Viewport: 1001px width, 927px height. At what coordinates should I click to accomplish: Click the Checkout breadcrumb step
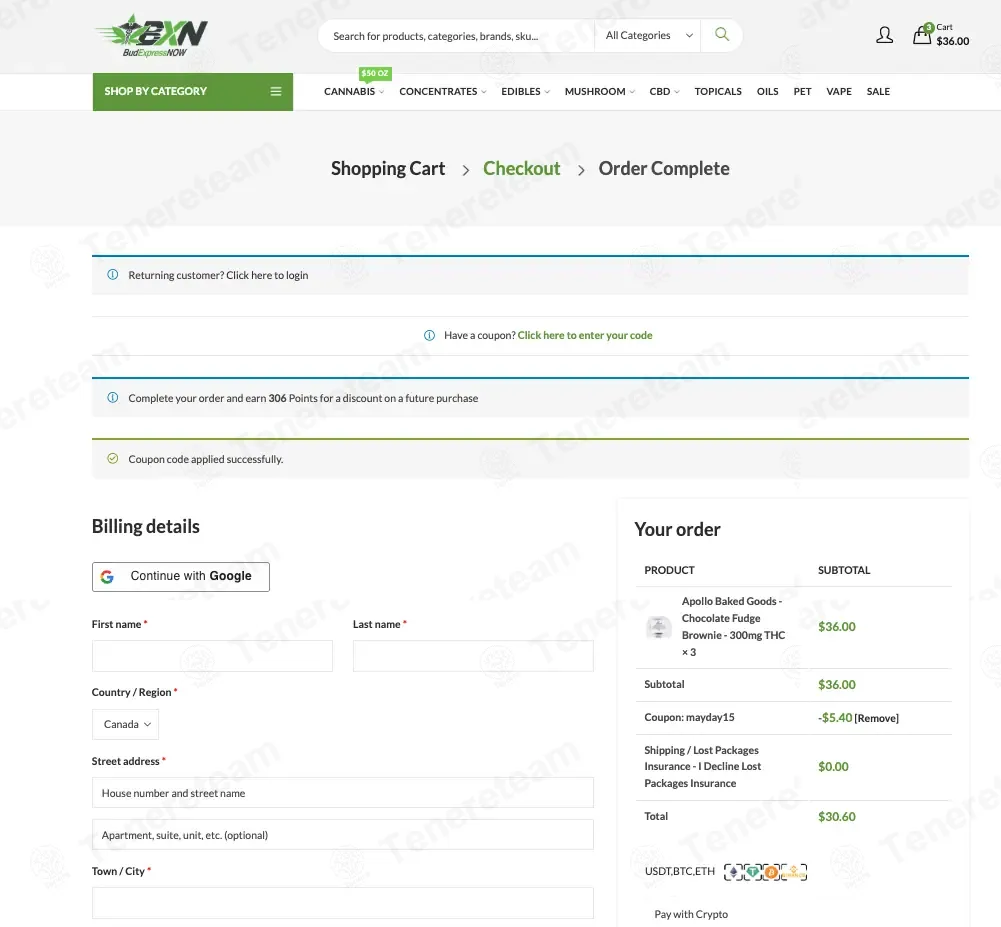click(x=522, y=169)
